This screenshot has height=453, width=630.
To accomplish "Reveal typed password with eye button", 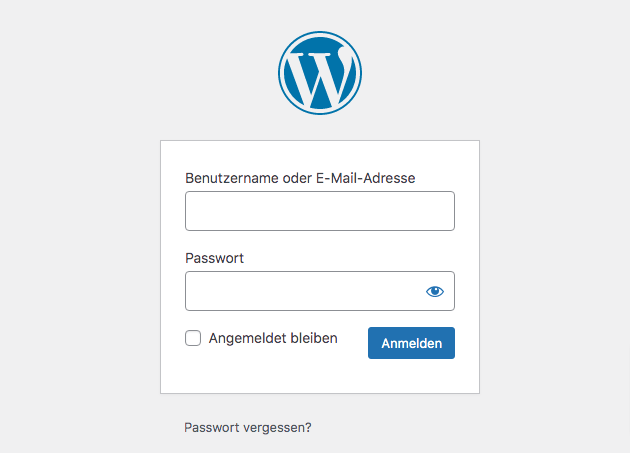I will click(x=435, y=291).
